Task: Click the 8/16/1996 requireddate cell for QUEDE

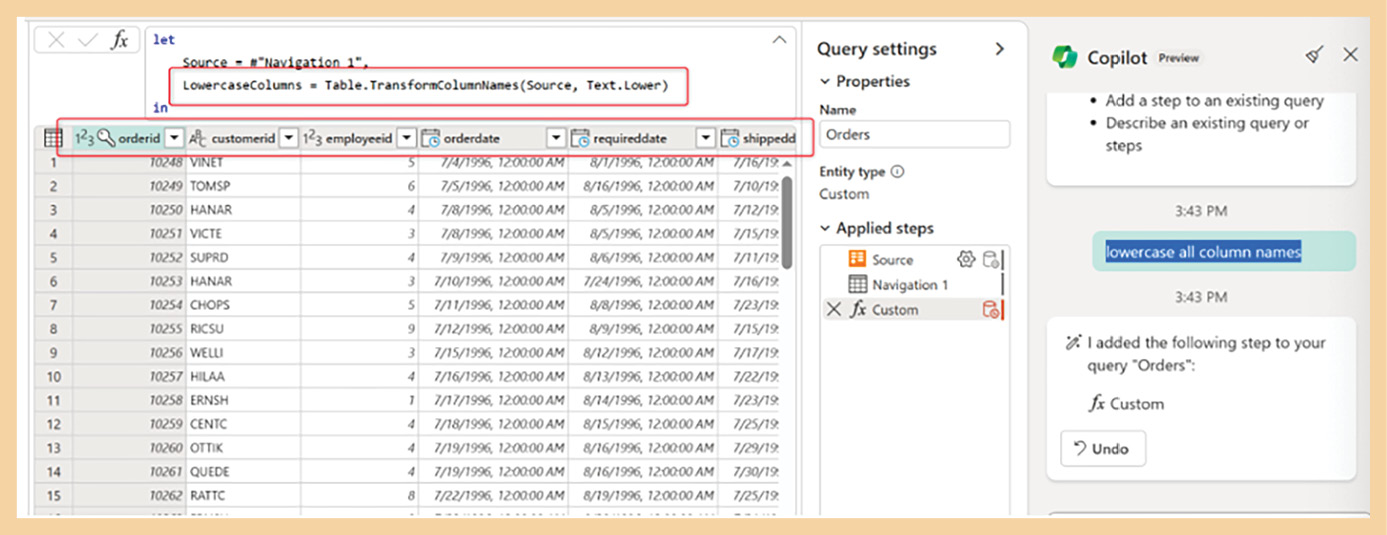Action: click(x=642, y=471)
